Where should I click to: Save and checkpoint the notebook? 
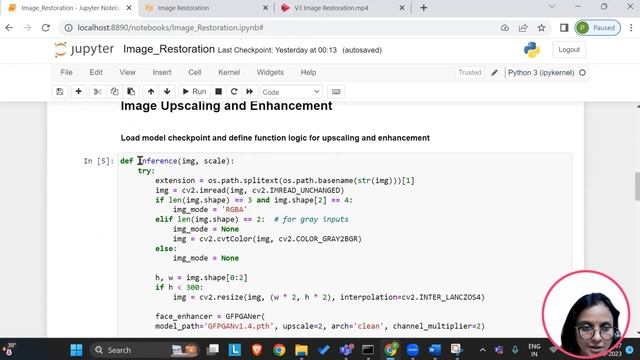tap(60, 92)
